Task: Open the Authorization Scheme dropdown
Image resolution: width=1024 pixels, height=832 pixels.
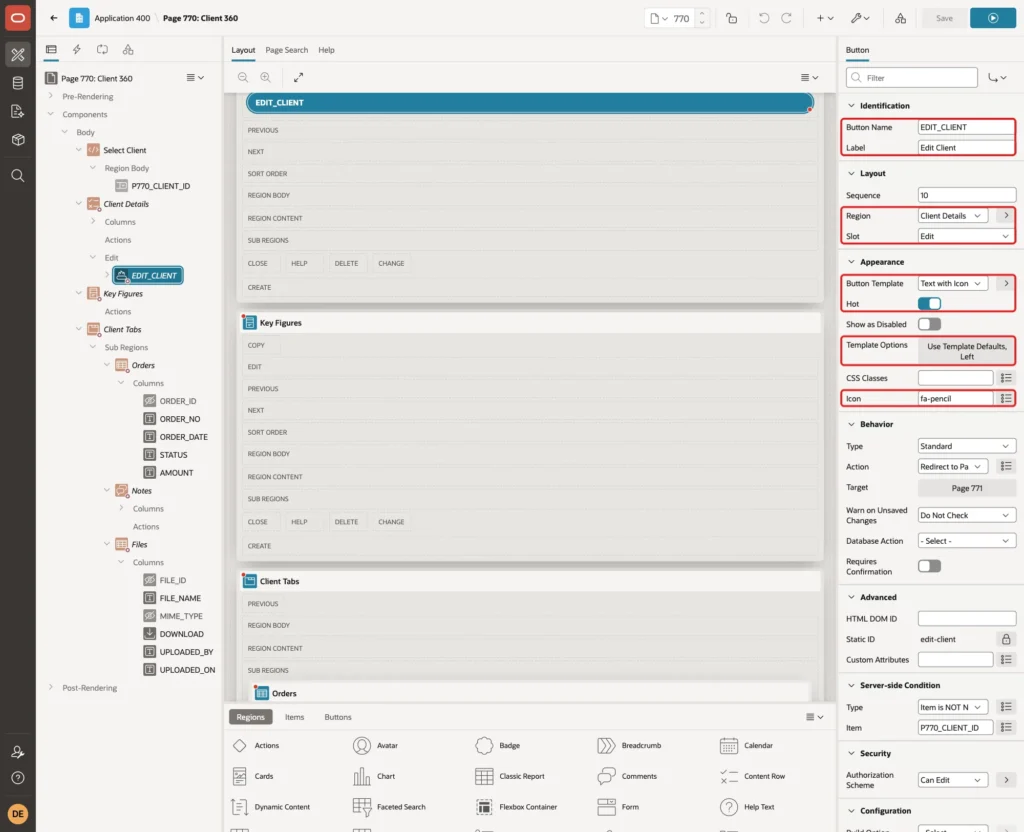Action: click(x=952, y=780)
